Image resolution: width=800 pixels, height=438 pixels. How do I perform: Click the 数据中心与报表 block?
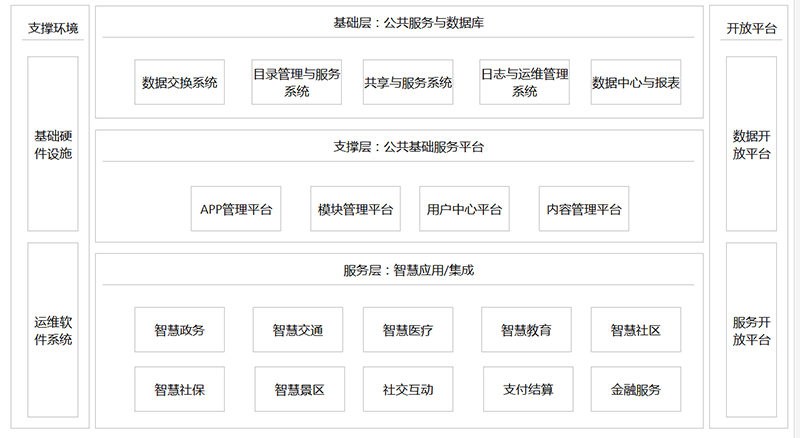pos(636,82)
